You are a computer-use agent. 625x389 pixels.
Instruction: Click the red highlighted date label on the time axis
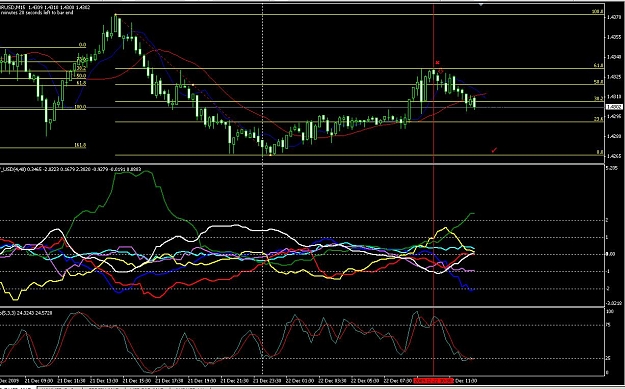click(x=433, y=380)
